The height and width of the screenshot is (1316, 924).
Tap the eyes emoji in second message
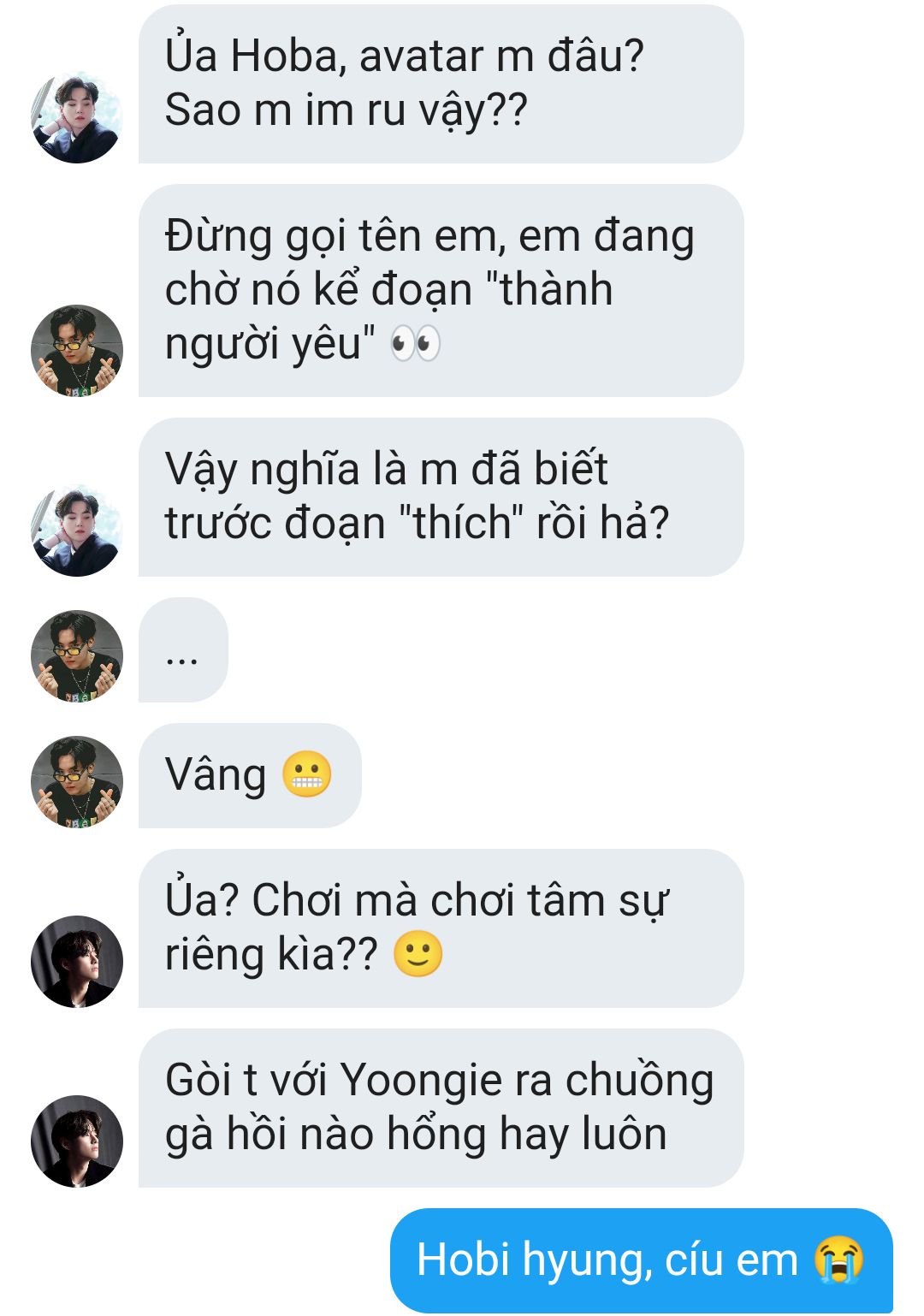click(416, 344)
